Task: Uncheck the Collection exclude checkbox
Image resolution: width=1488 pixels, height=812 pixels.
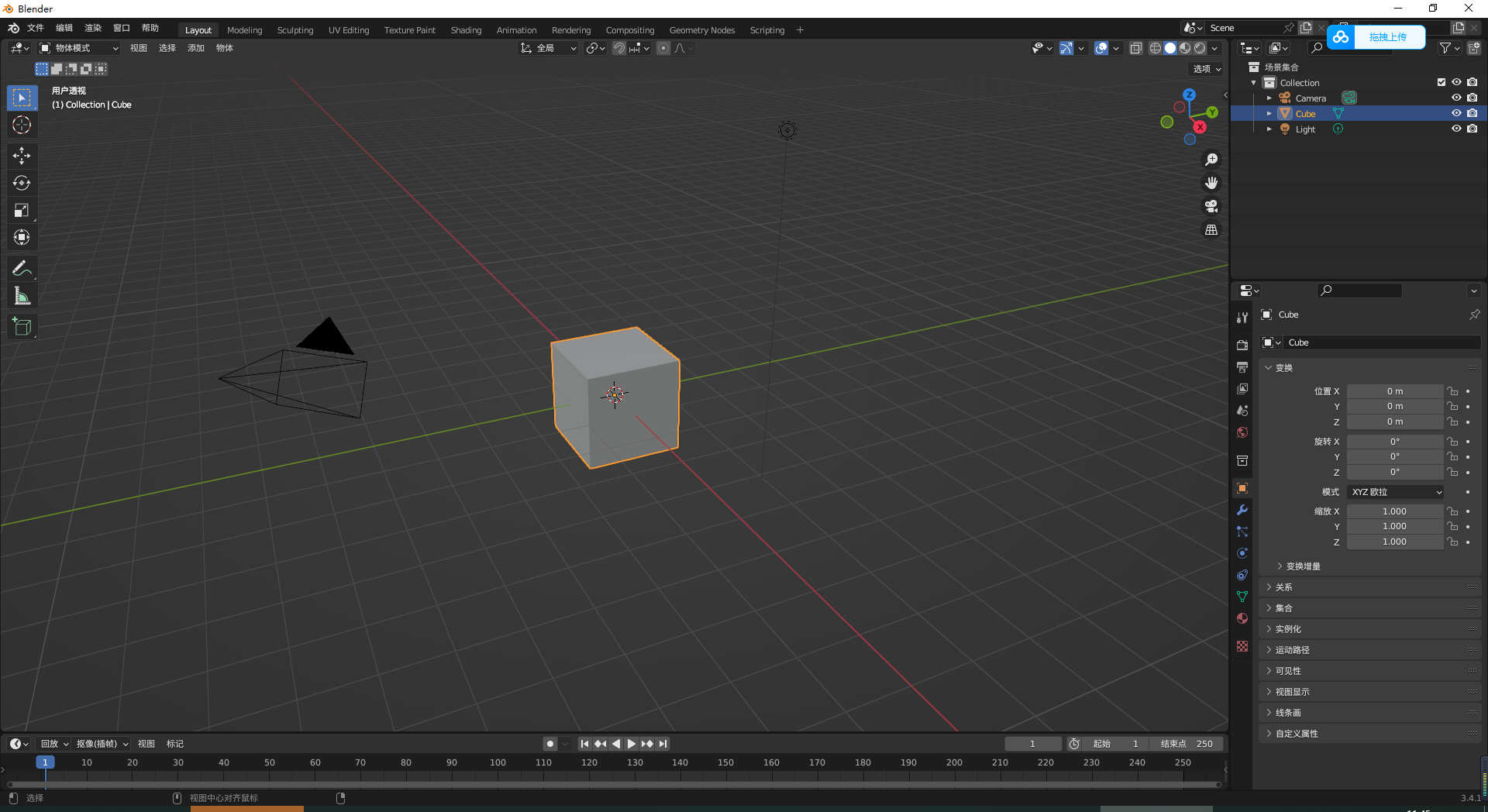Action: pyautogui.click(x=1441, y=83)
